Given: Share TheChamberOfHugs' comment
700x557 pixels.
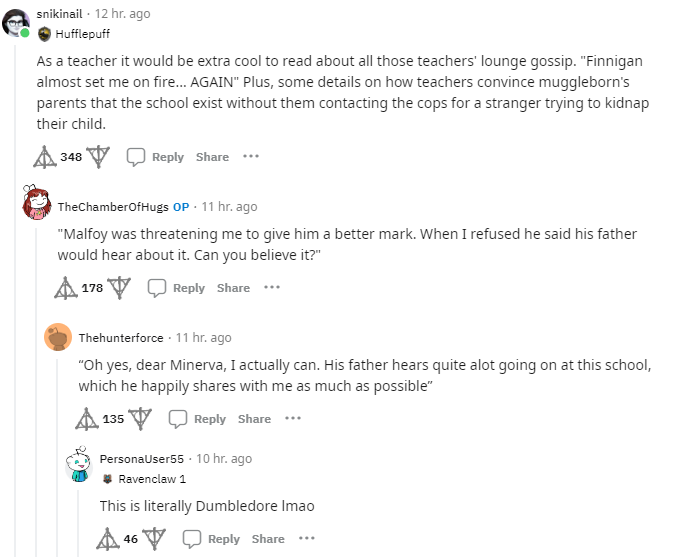Looking at the screenshot, I should click(233, 288).
